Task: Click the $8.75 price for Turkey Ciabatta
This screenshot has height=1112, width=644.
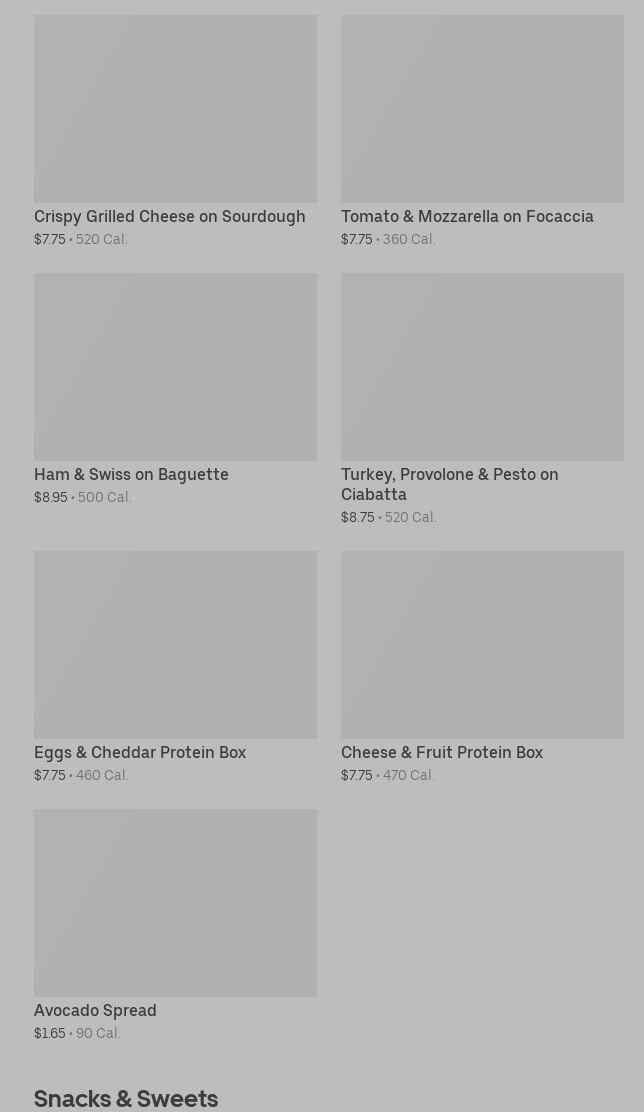Action: 357,517
